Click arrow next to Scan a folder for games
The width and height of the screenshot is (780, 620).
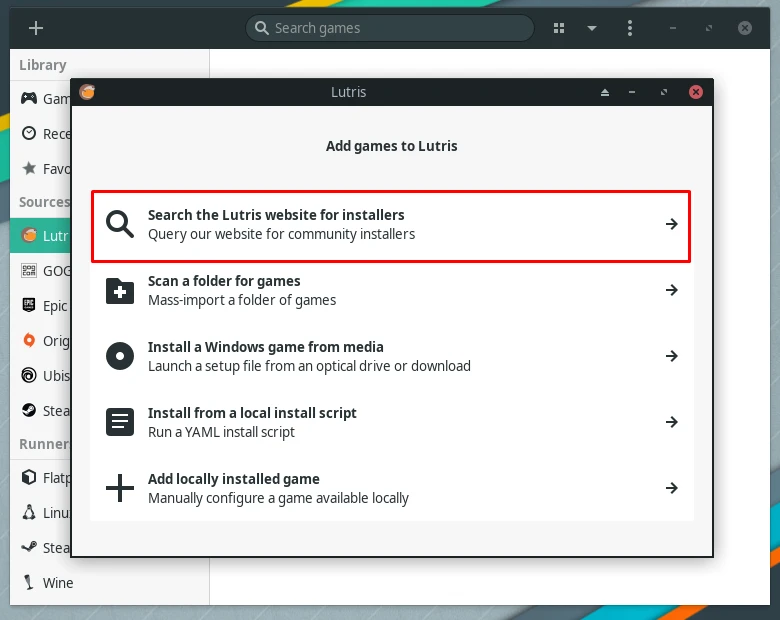coord(672,290)
